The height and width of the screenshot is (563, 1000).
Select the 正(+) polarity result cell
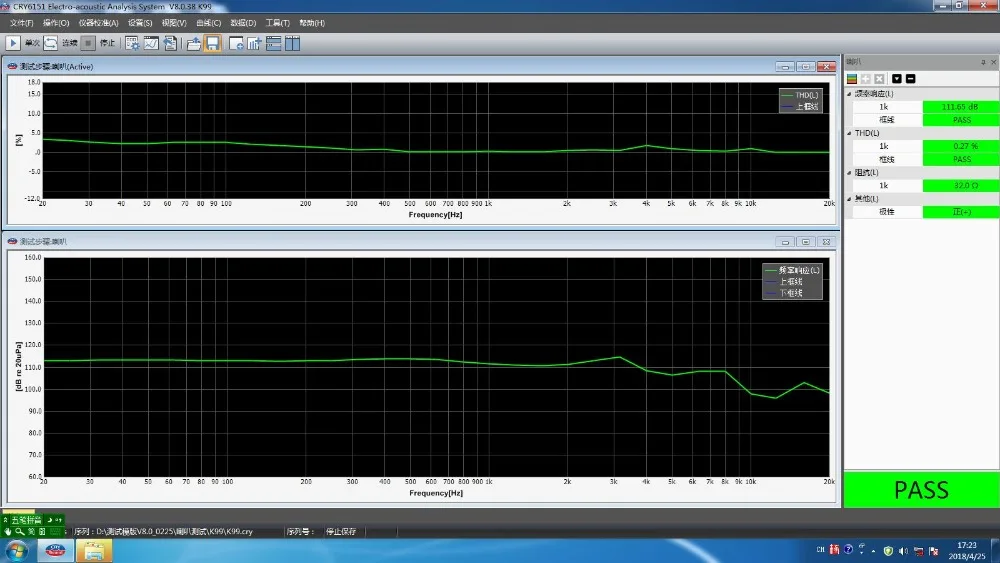point(960,212)
